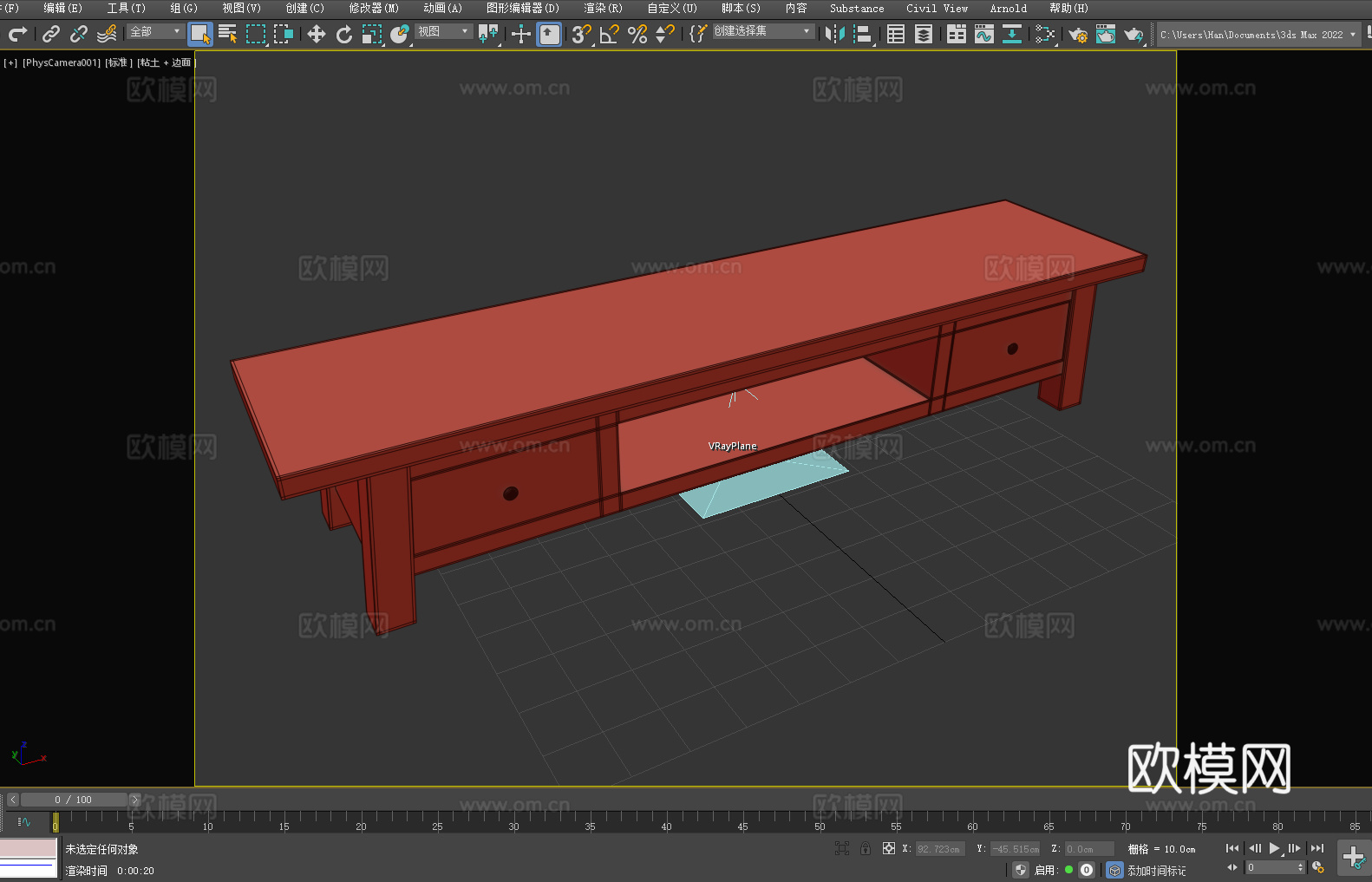Click the Redo arrow icon
1372x882 pixels.
tap(17, 34)
